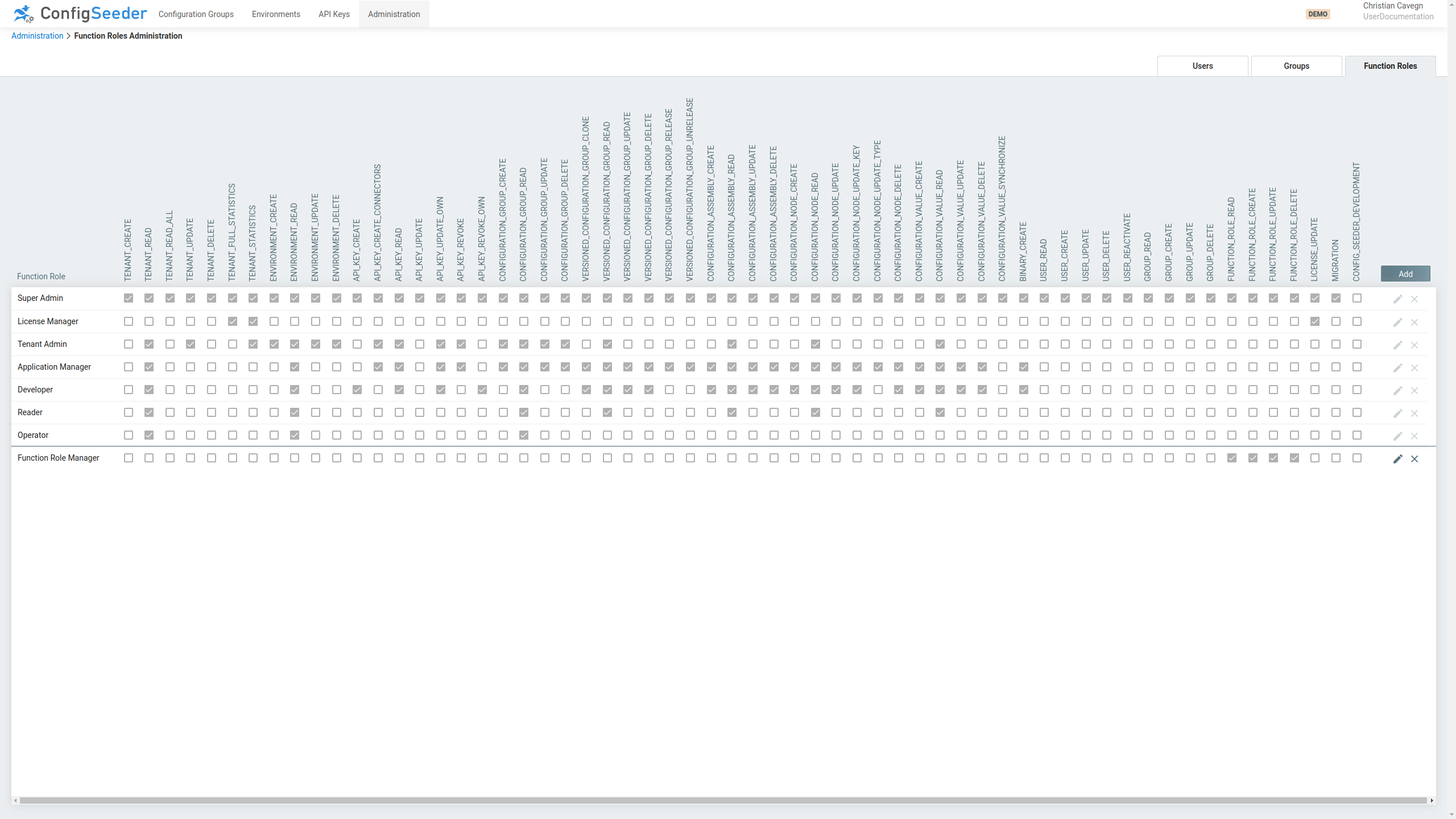
Task: Edit the Developer role
Action: click(x=1398, y=390)
